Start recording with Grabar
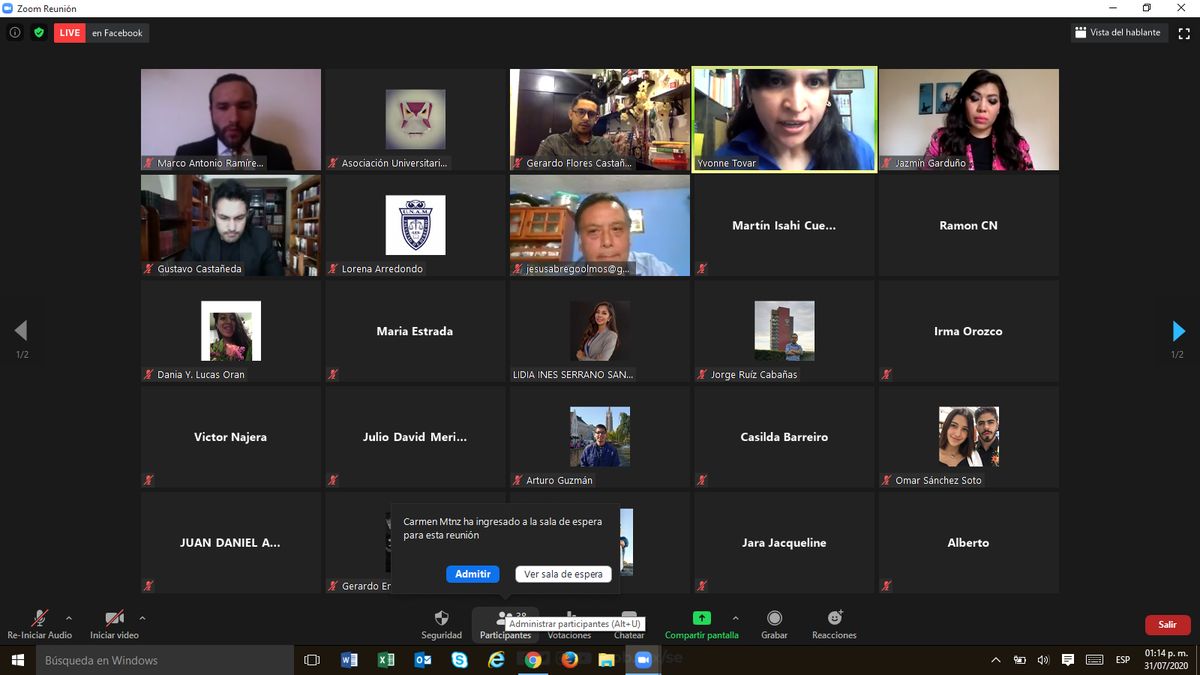 [774, 625]
